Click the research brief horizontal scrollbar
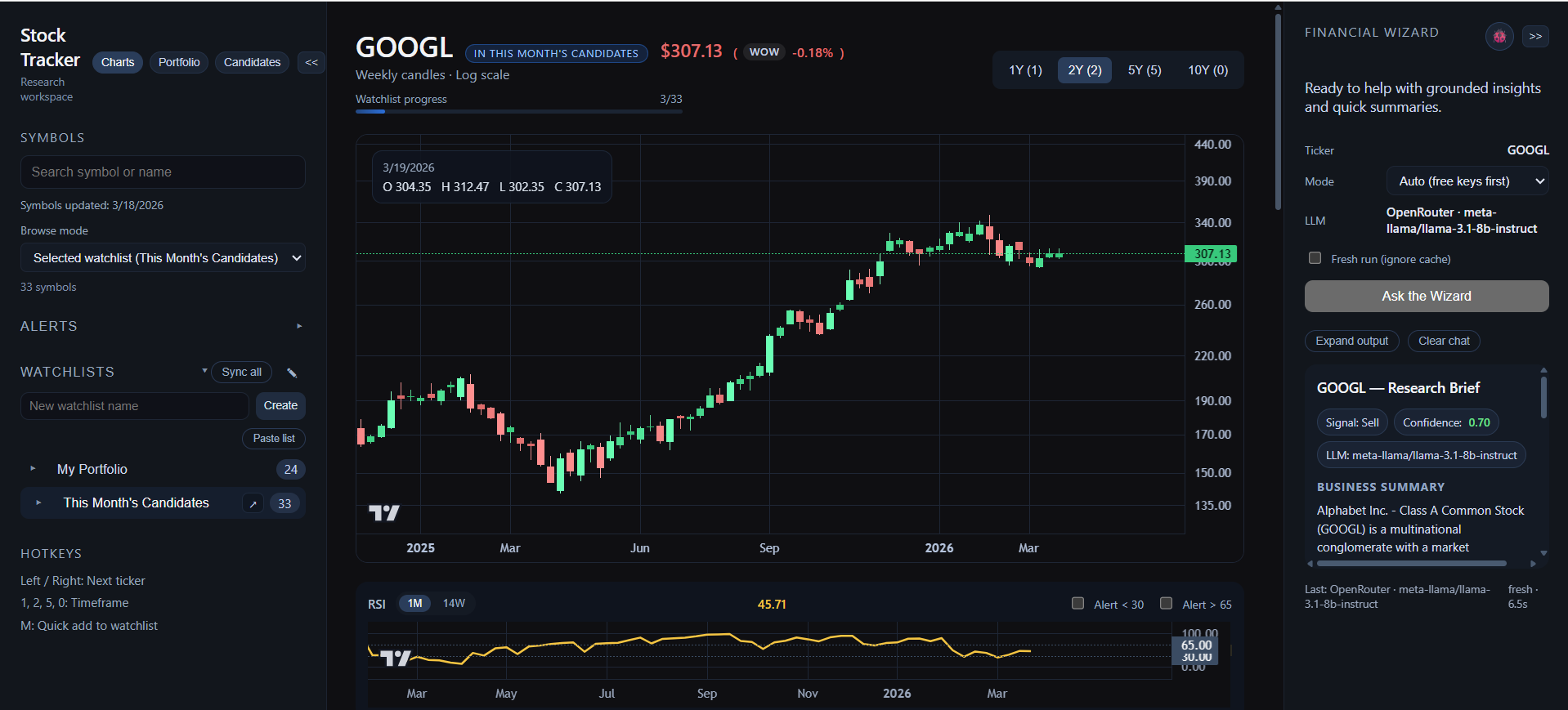1568x710 pixels. tap(1412, 563)
